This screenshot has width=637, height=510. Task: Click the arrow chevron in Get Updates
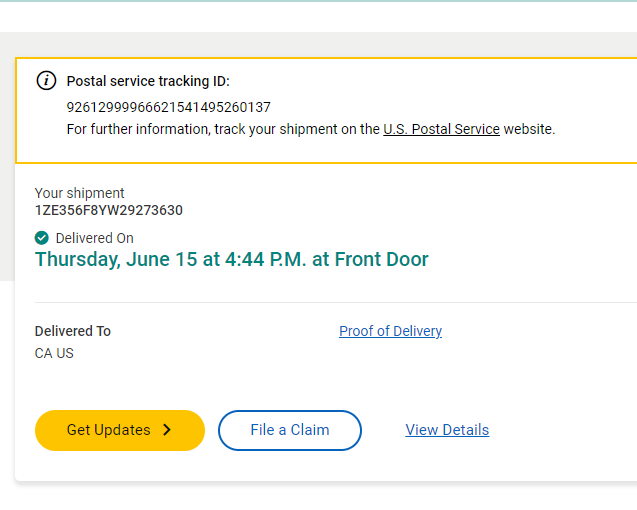[x=167, y=430]
